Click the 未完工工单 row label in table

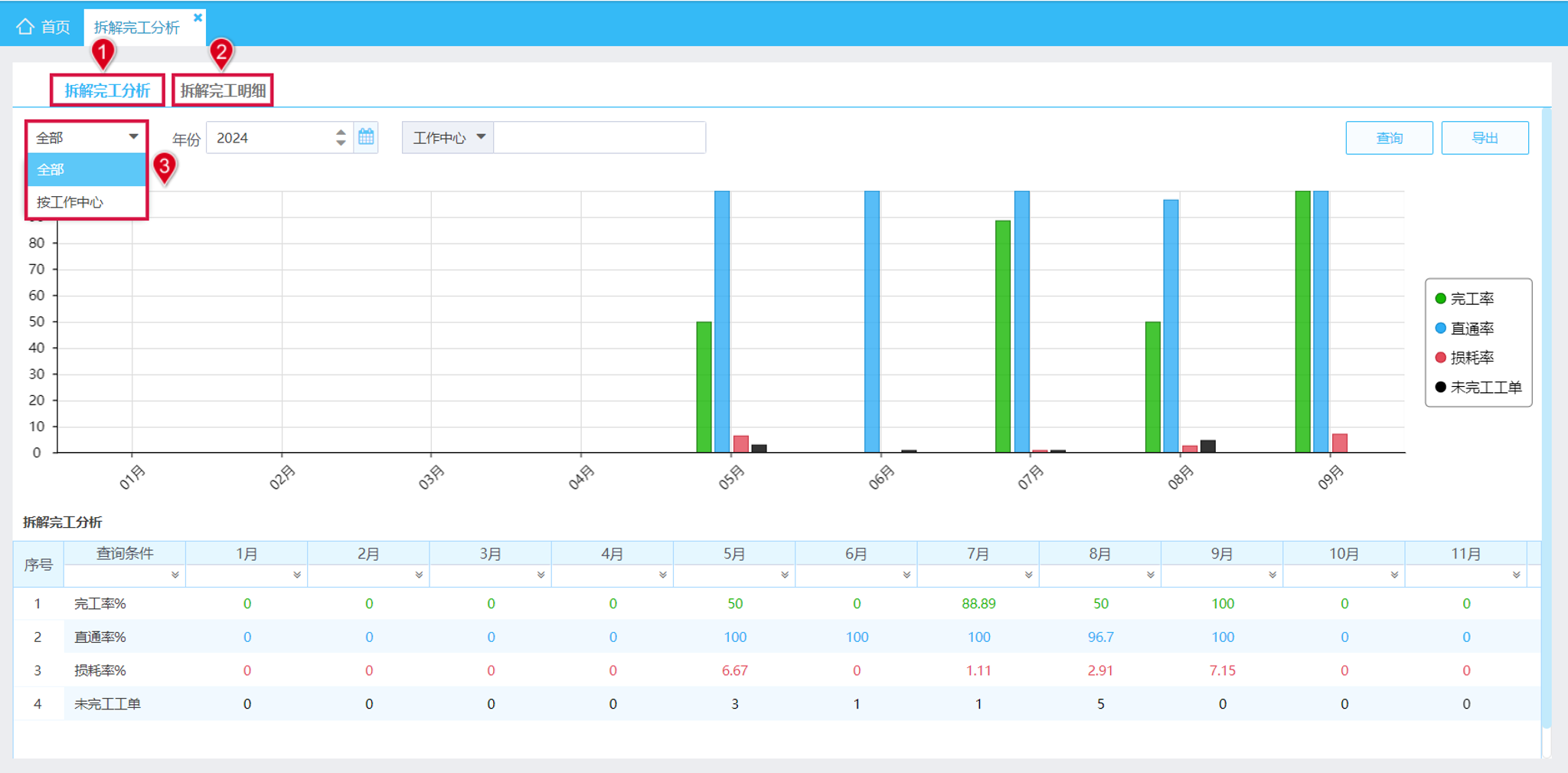point(107,704)
